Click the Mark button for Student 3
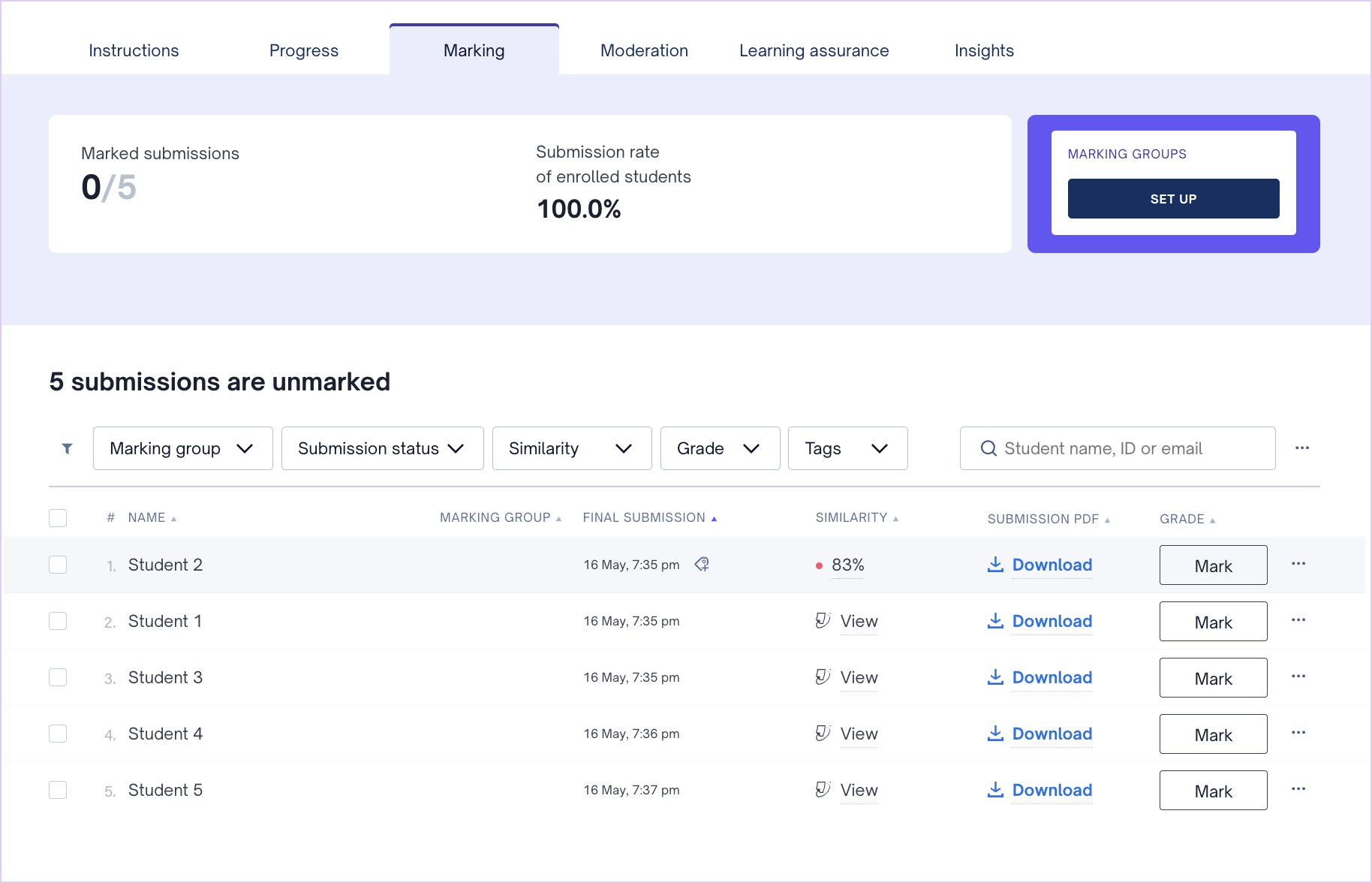The image size is (1372, 883). coord(1214,678)
